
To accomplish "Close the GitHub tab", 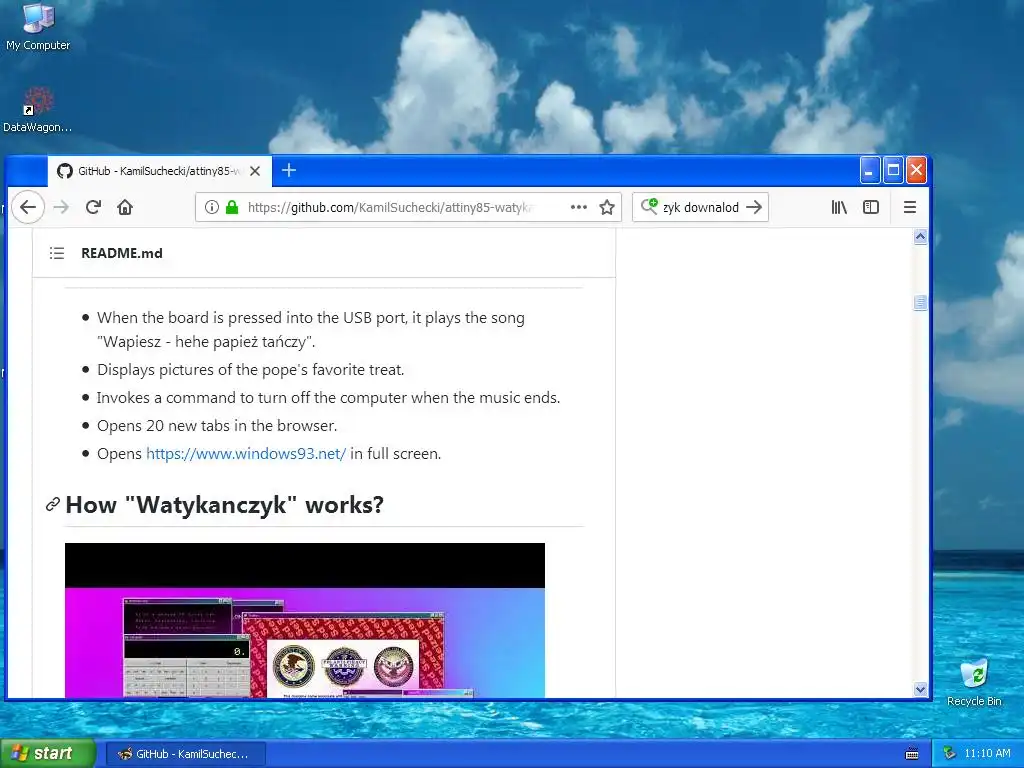I will [x=255, y=171].
